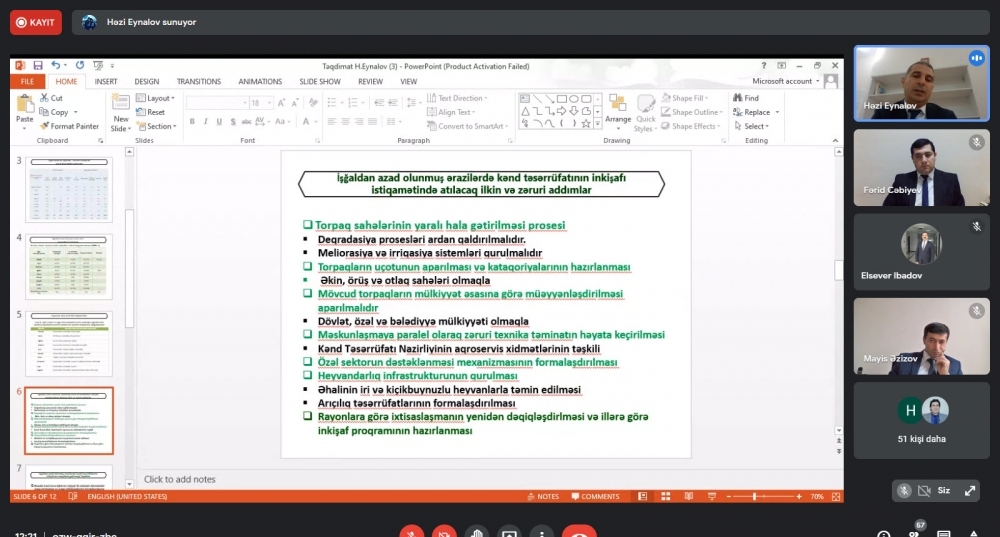The height and width of the screenshot is (537, 1000).
Task: Click the Find option in Editing
Action: (746, 98)
